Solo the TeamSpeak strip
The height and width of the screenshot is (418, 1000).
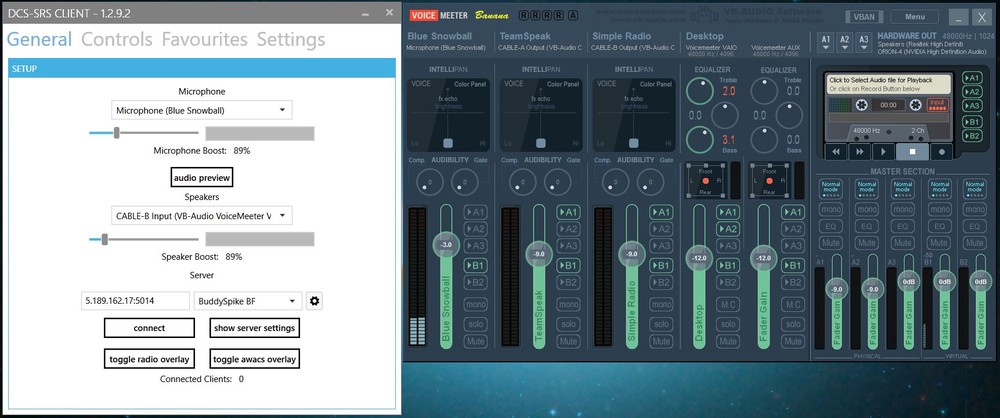568,324
